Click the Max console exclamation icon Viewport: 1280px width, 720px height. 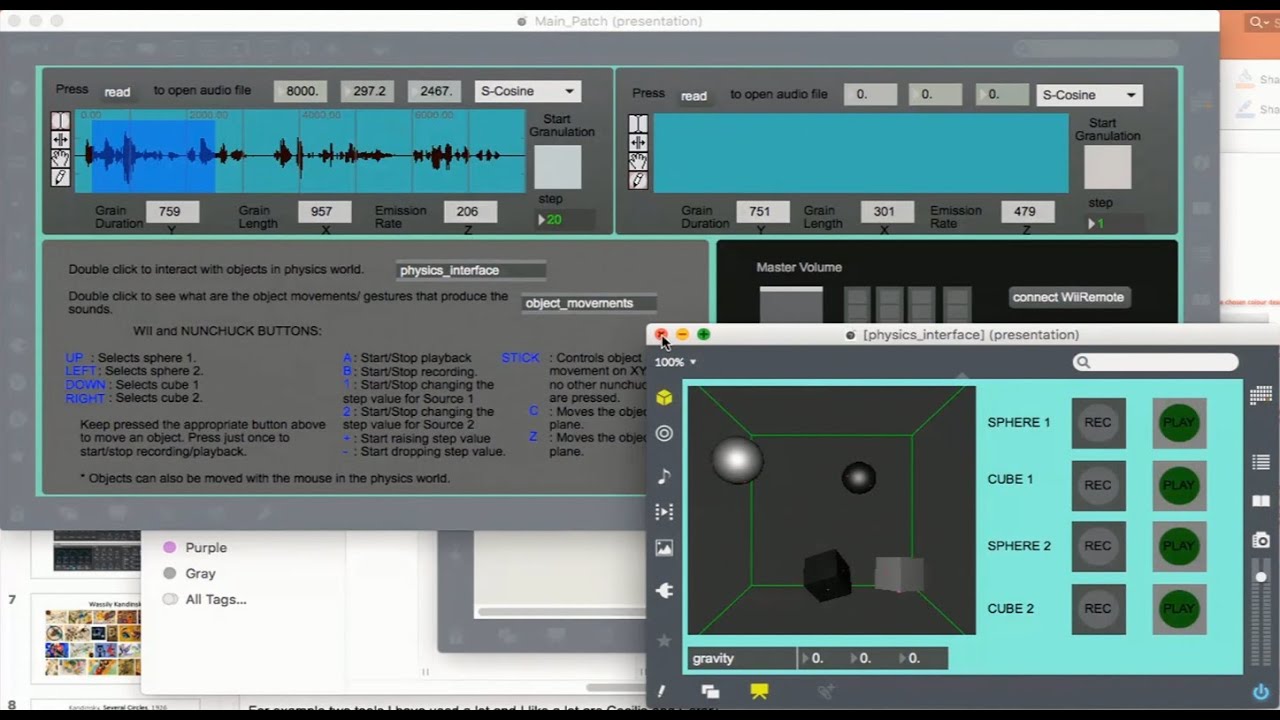(661, 691)
